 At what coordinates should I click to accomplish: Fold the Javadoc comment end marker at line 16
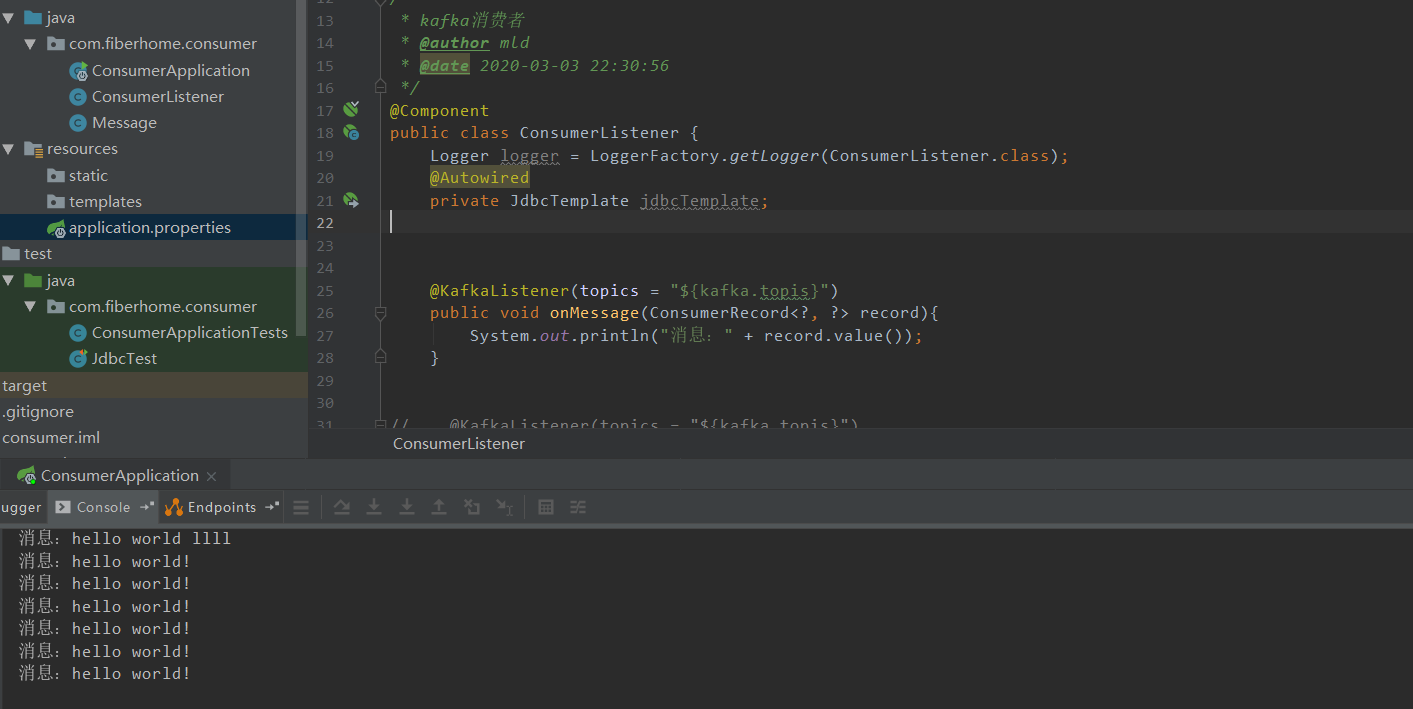click(380, 87)
